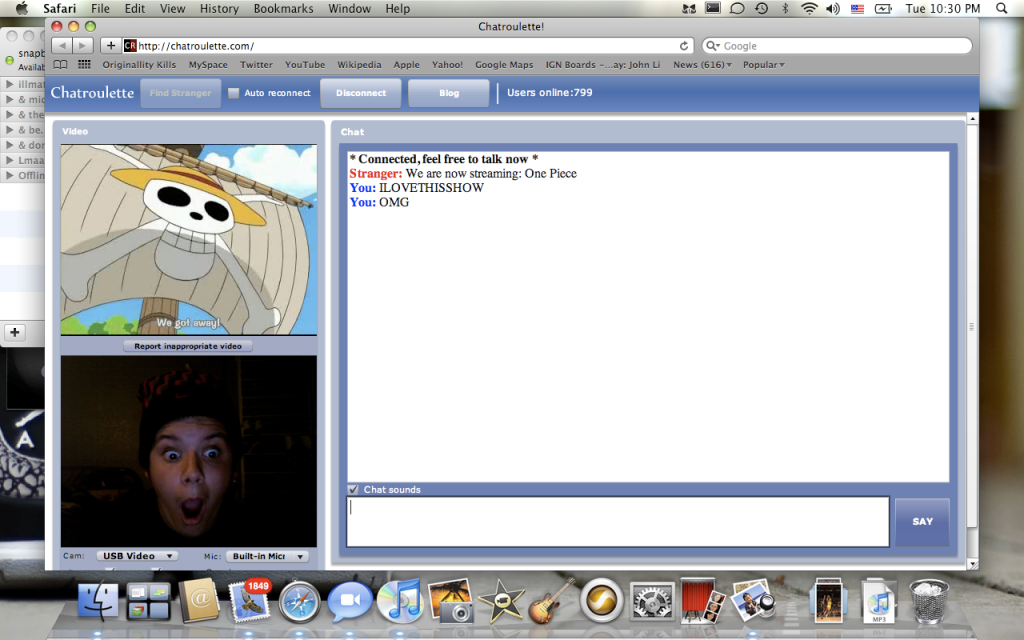Open the History menu
Viewport: 1024px width, 640px height.
[x=219, y=8]
